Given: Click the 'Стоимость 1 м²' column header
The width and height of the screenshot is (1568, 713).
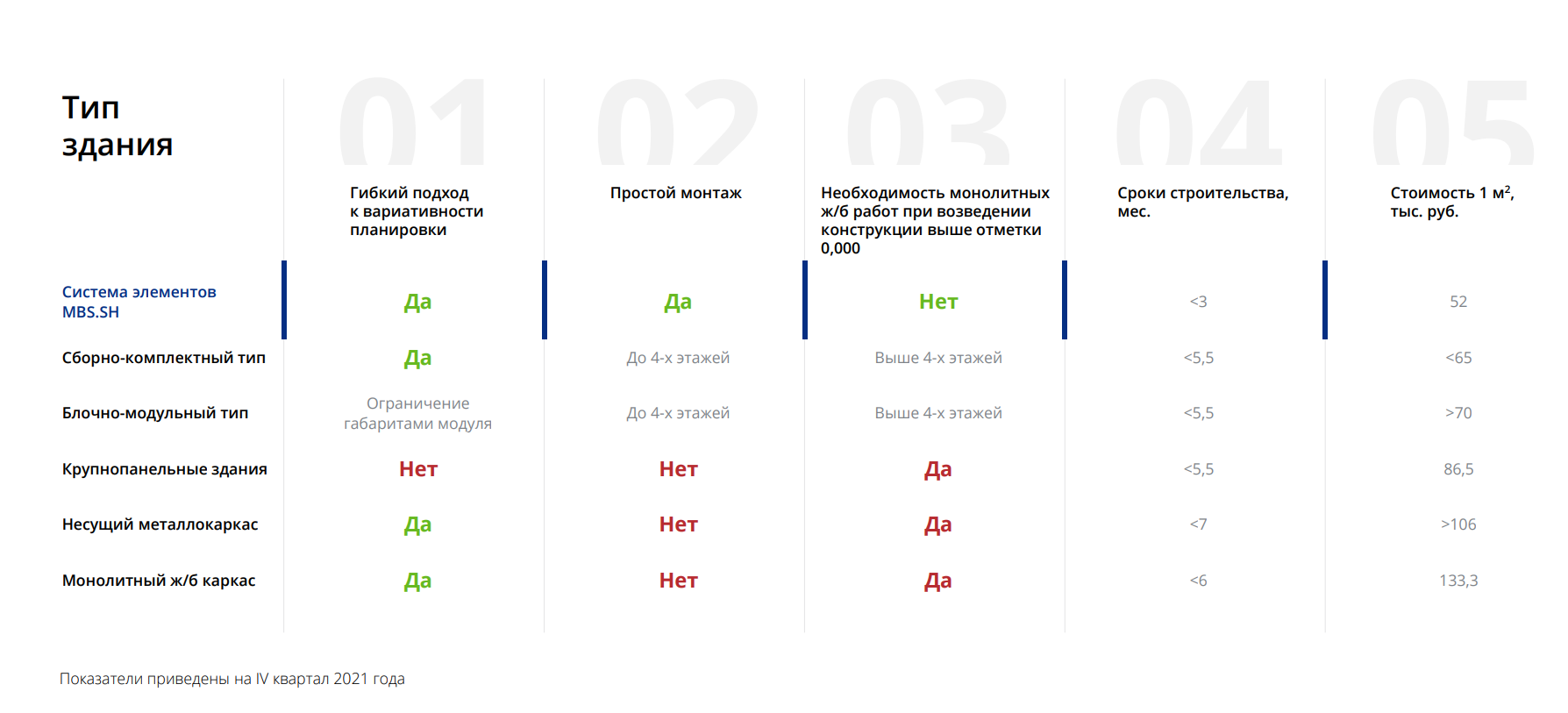Looking at the screenshot, I should point(1451,202).
